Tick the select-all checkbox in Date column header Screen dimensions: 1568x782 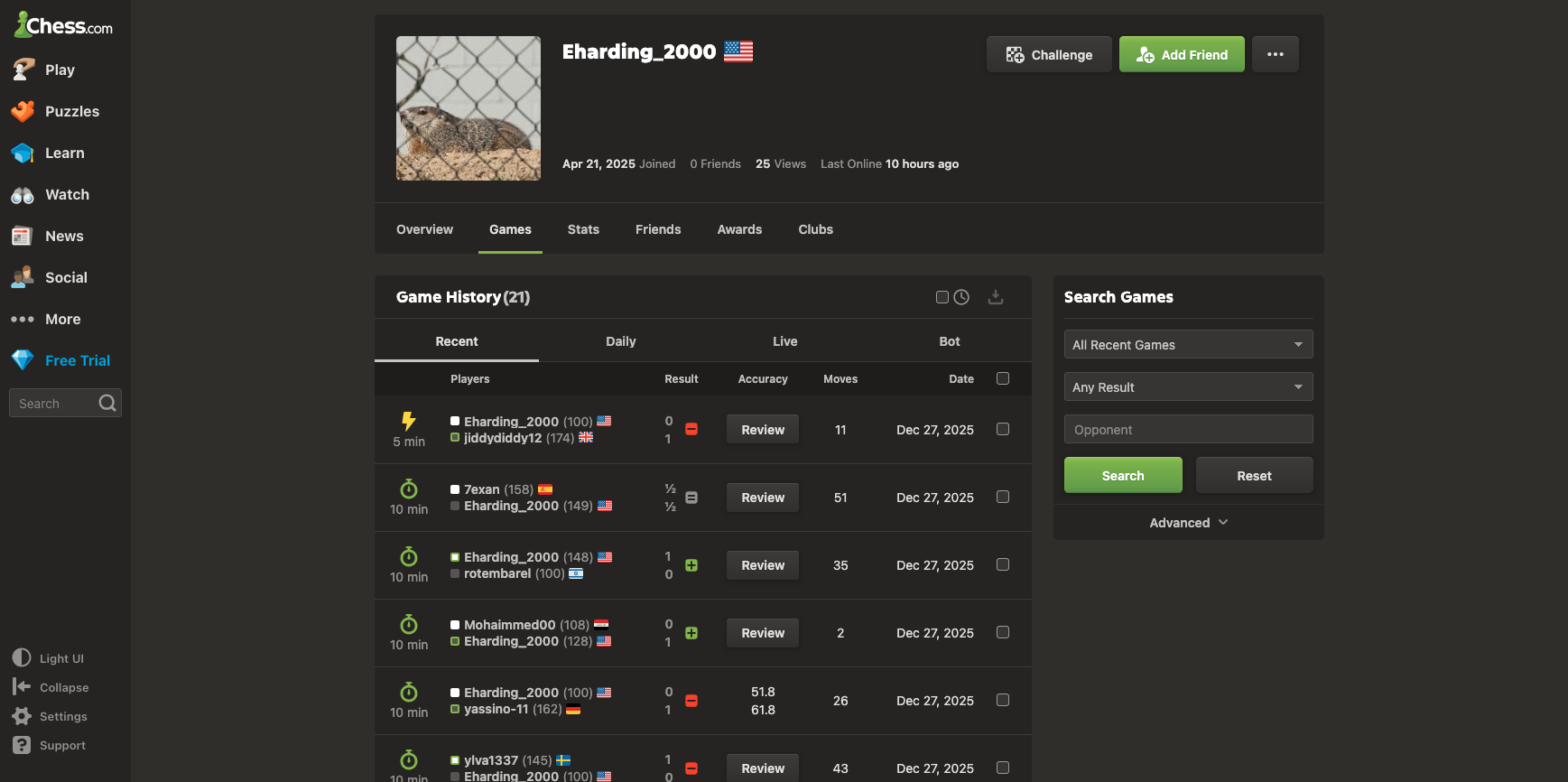(1002, 378)
